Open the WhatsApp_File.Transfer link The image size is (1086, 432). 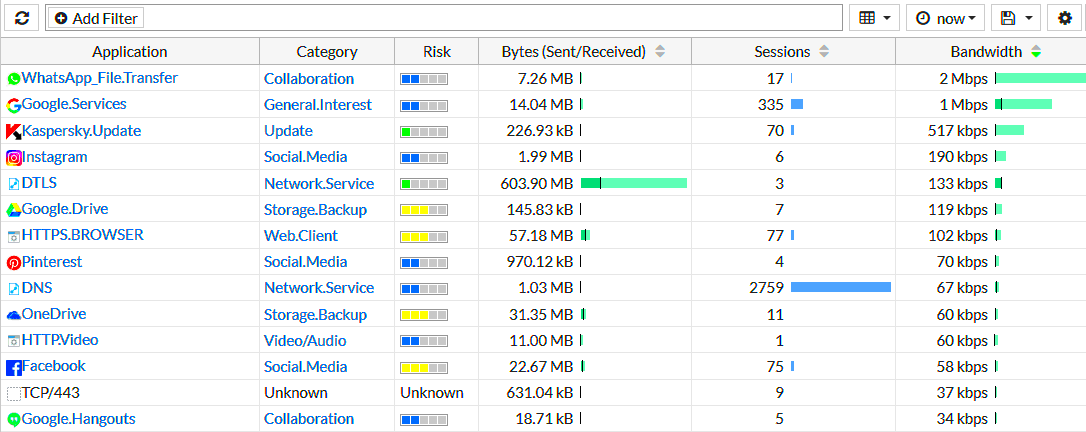tap(100, 78)
